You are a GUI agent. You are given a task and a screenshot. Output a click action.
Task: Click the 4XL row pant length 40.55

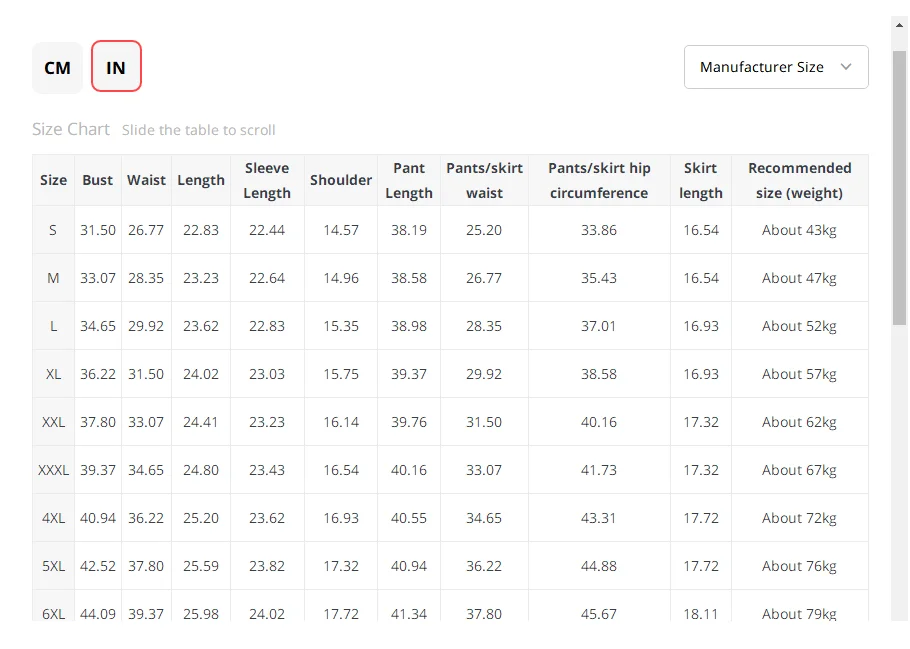click(409, 518)
